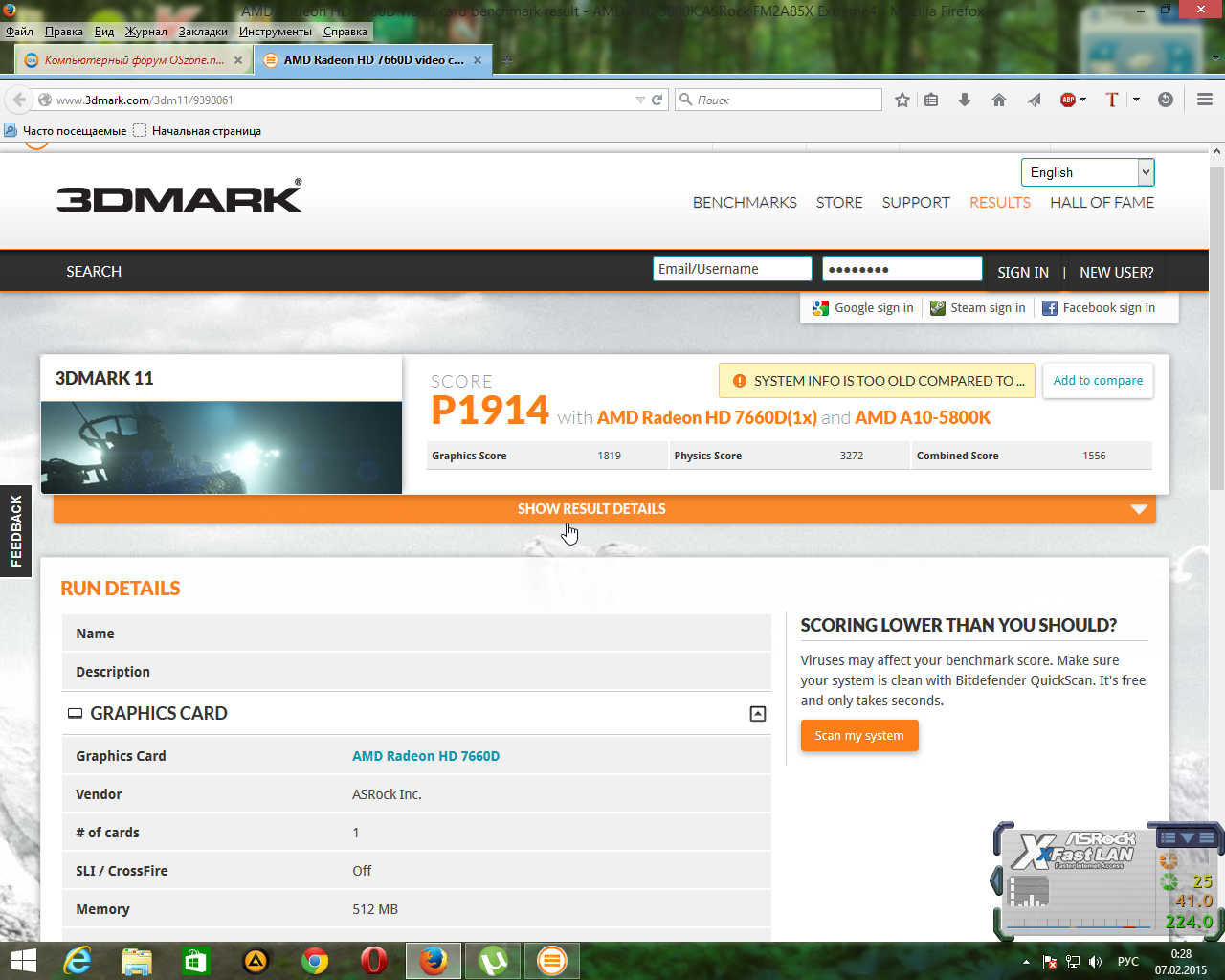Open the bookmarks list icon in toolbar

(x=931, y=100)
